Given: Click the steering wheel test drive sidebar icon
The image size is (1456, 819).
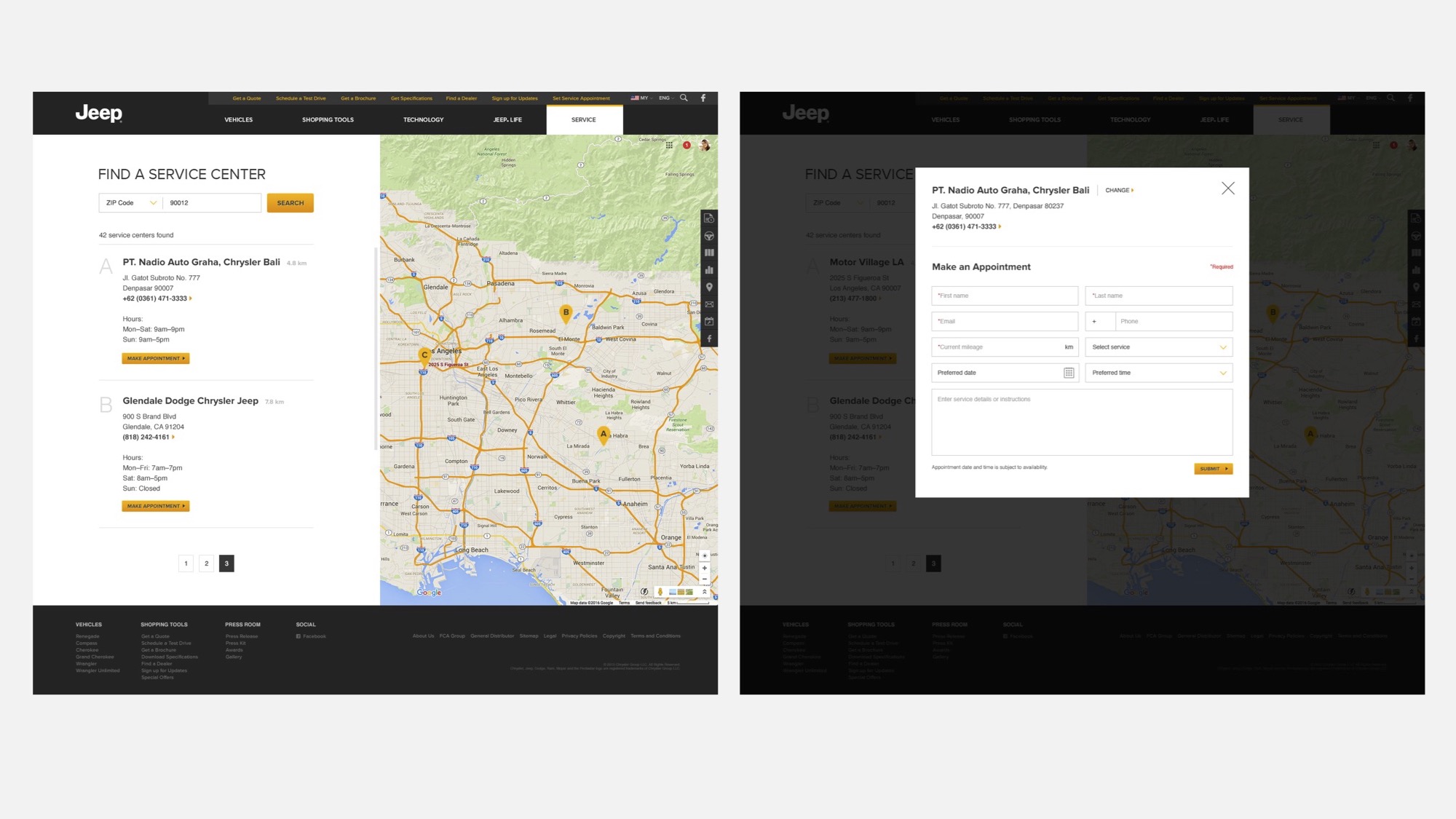Looking at the screenshot, I should click(709, 236).
